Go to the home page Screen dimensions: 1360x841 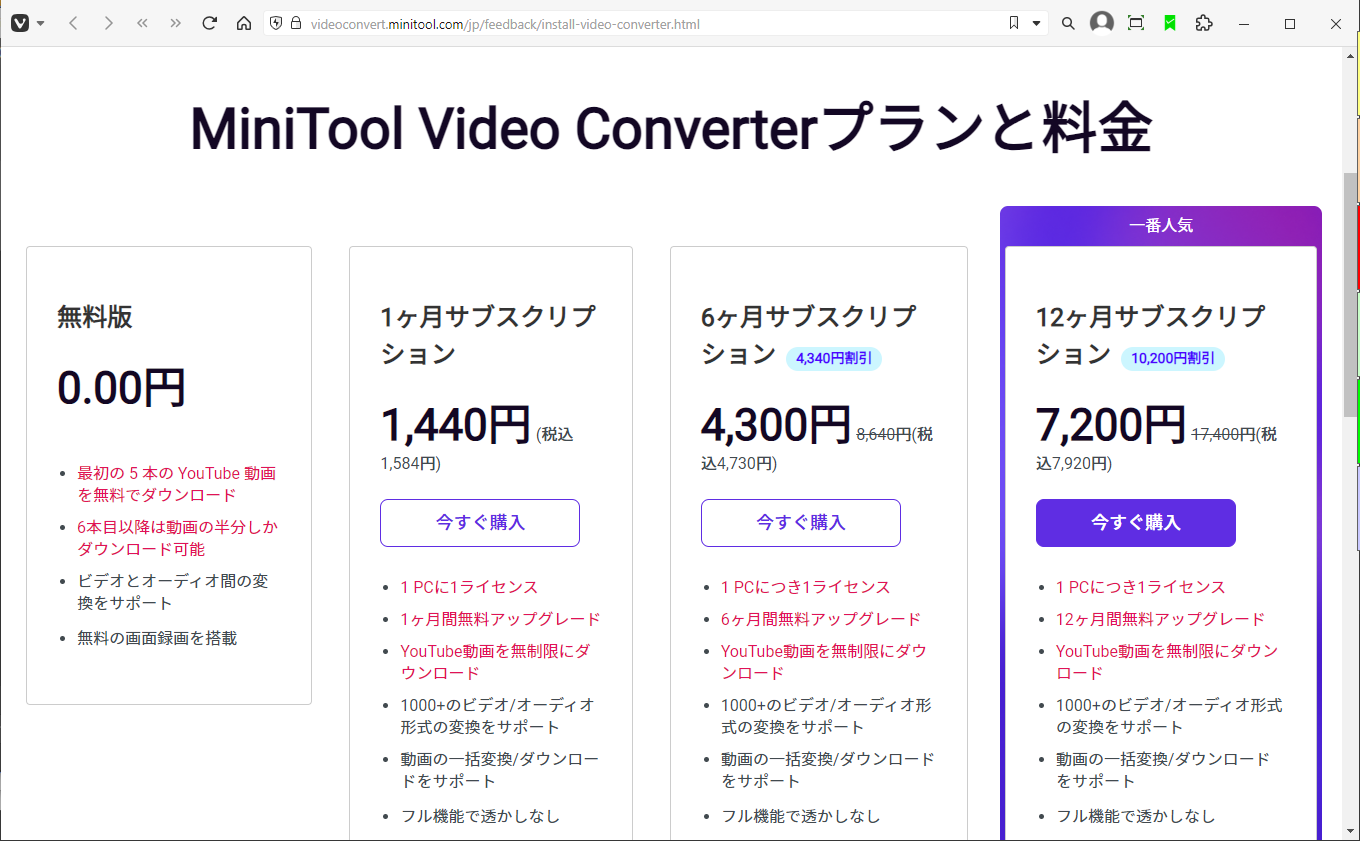pos(244,23)
